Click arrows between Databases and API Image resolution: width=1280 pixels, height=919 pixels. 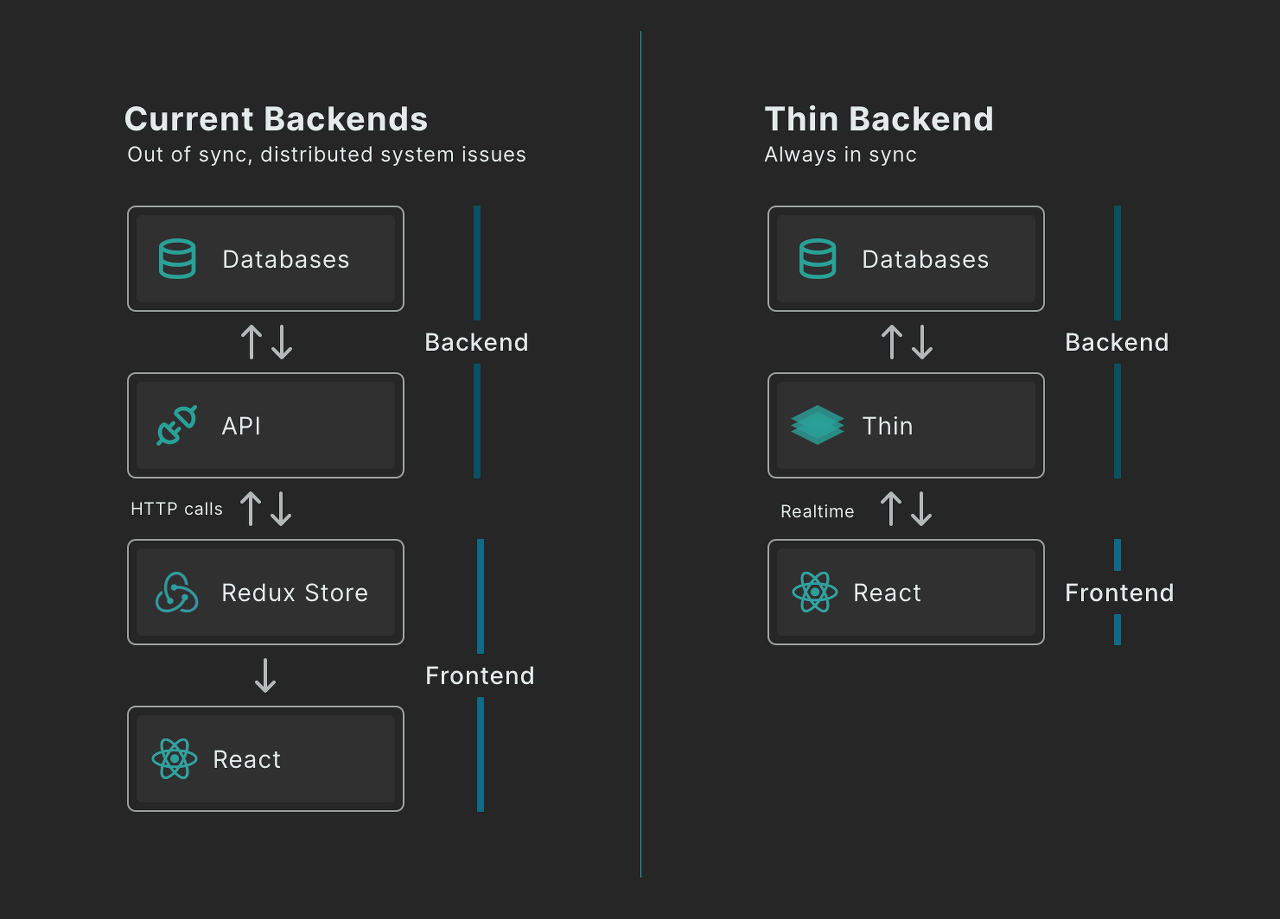tap(266, 342)
